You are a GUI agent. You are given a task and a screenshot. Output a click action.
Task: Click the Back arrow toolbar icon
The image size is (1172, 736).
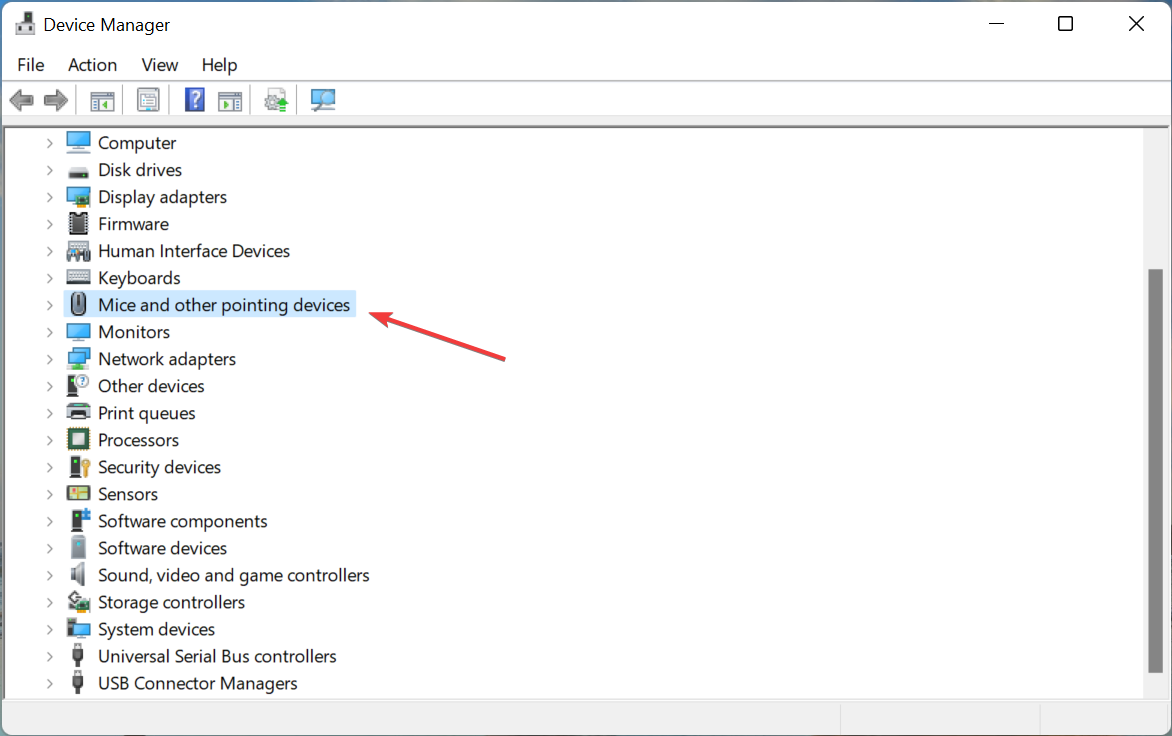point(22,100)
